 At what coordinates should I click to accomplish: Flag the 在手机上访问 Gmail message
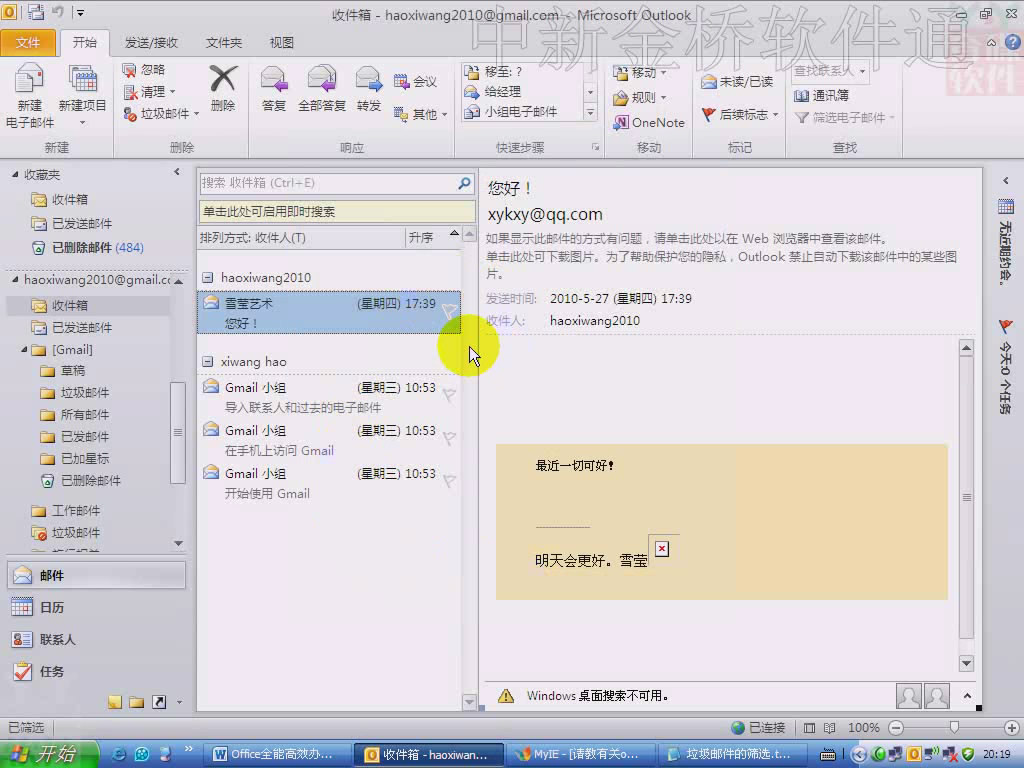449,438
